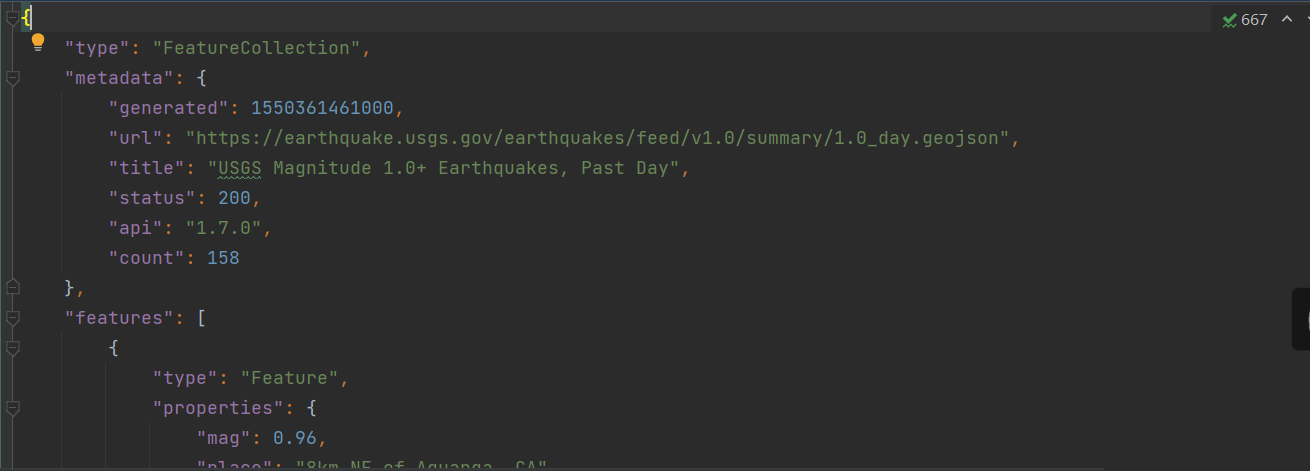Click the dark floating widget at right edge
The height and width of the screenshot is (471, 1310).
1300,320
